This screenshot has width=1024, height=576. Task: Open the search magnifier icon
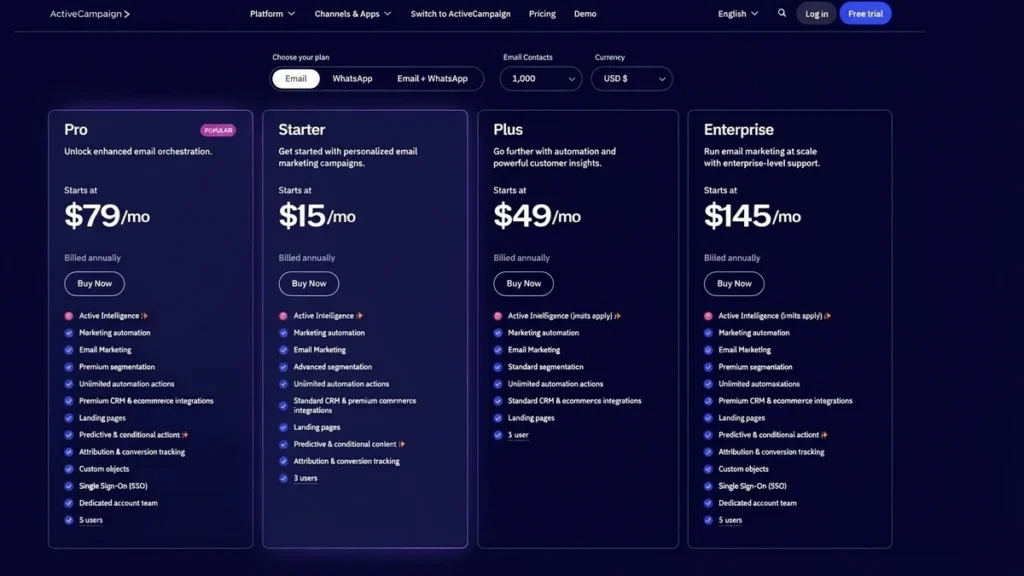coord(782,13)
